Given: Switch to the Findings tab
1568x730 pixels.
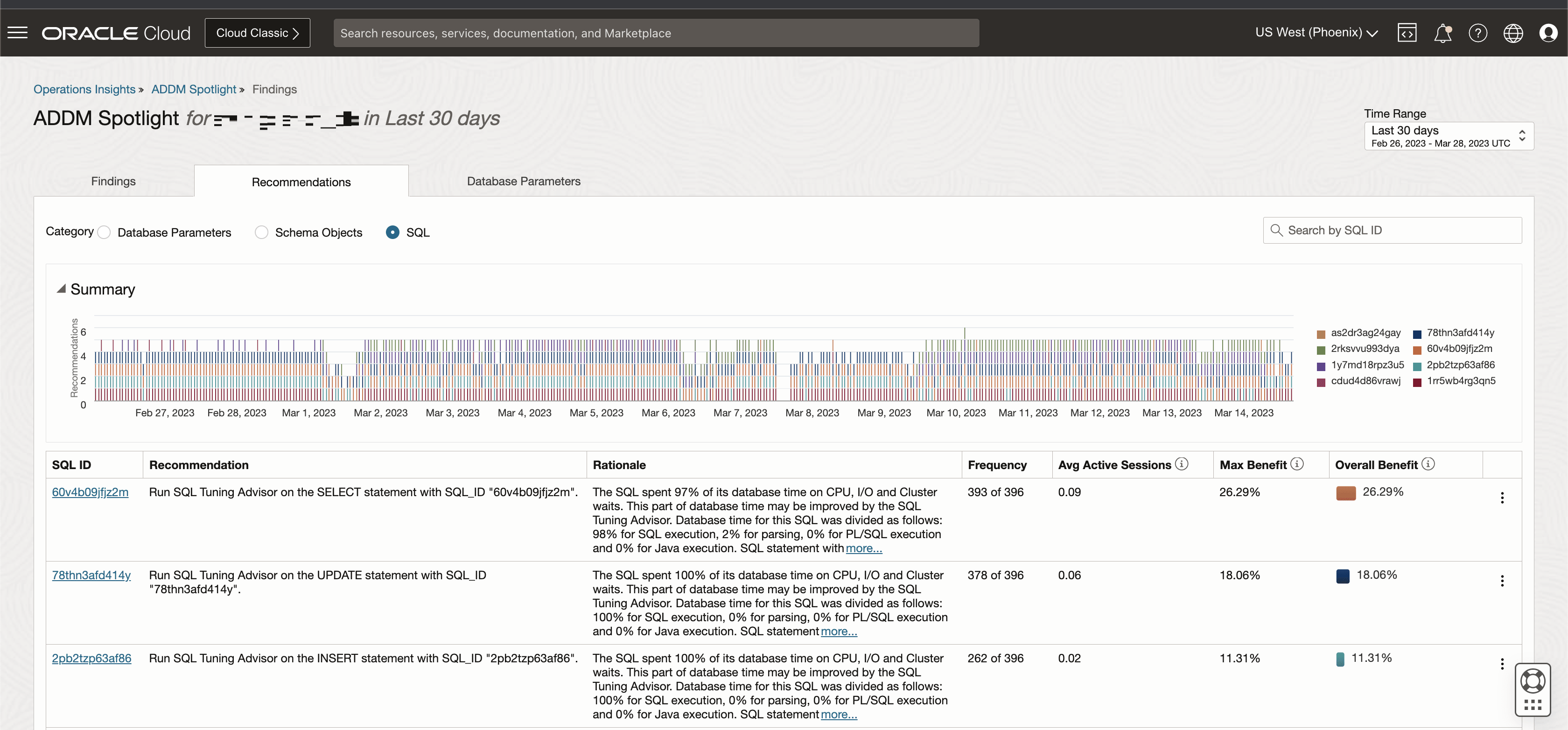Looking at the screenshot, I should 112,181.
